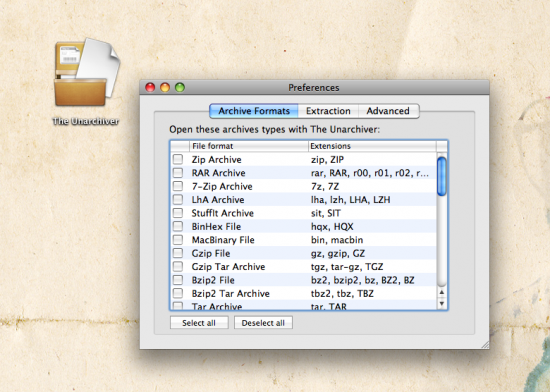Screen dimensions: 550x392
Task: Close the Preferences window with red button
Action: pos(150,87)
